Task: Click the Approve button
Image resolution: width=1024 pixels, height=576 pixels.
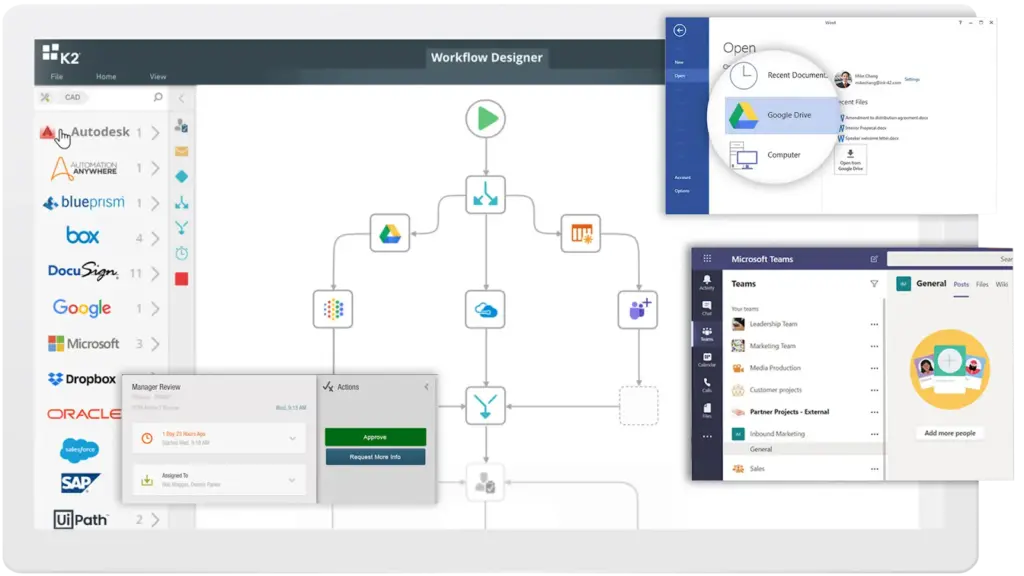Action: pos(375,437)
